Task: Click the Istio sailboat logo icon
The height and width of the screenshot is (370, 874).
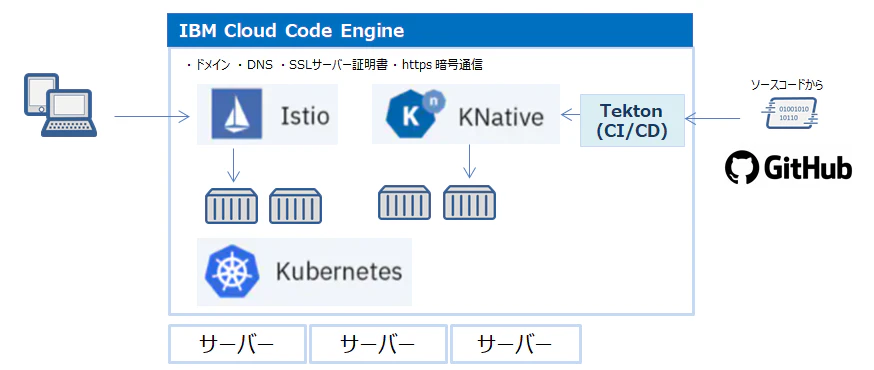Action: (236, 114)
